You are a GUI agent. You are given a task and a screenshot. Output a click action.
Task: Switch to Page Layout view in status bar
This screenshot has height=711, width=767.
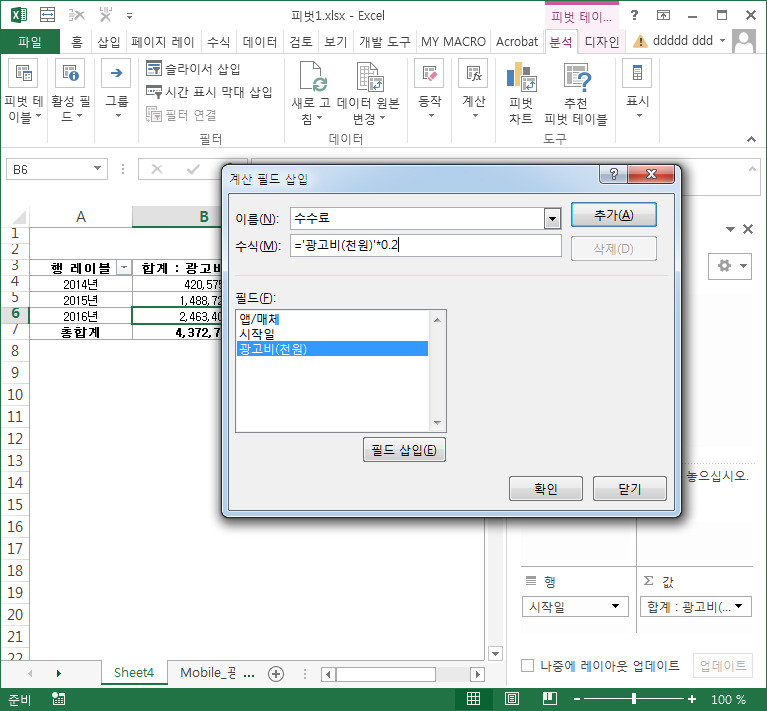(x=512, y=699)
